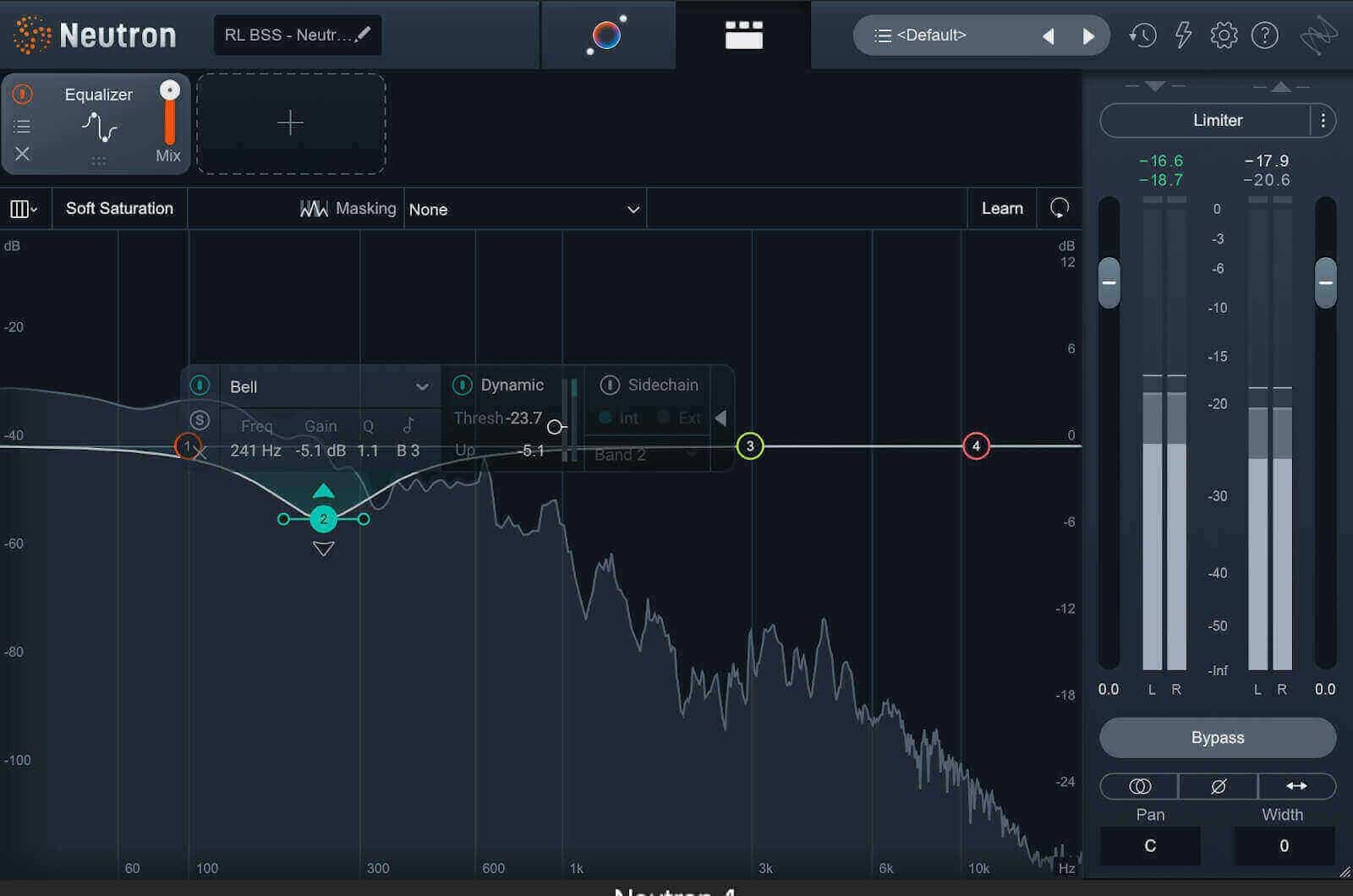The image size is (1353, 896).
Task: Collapse the band panel with left triangle
Action: pyautogui.click(x=720, y=418)
